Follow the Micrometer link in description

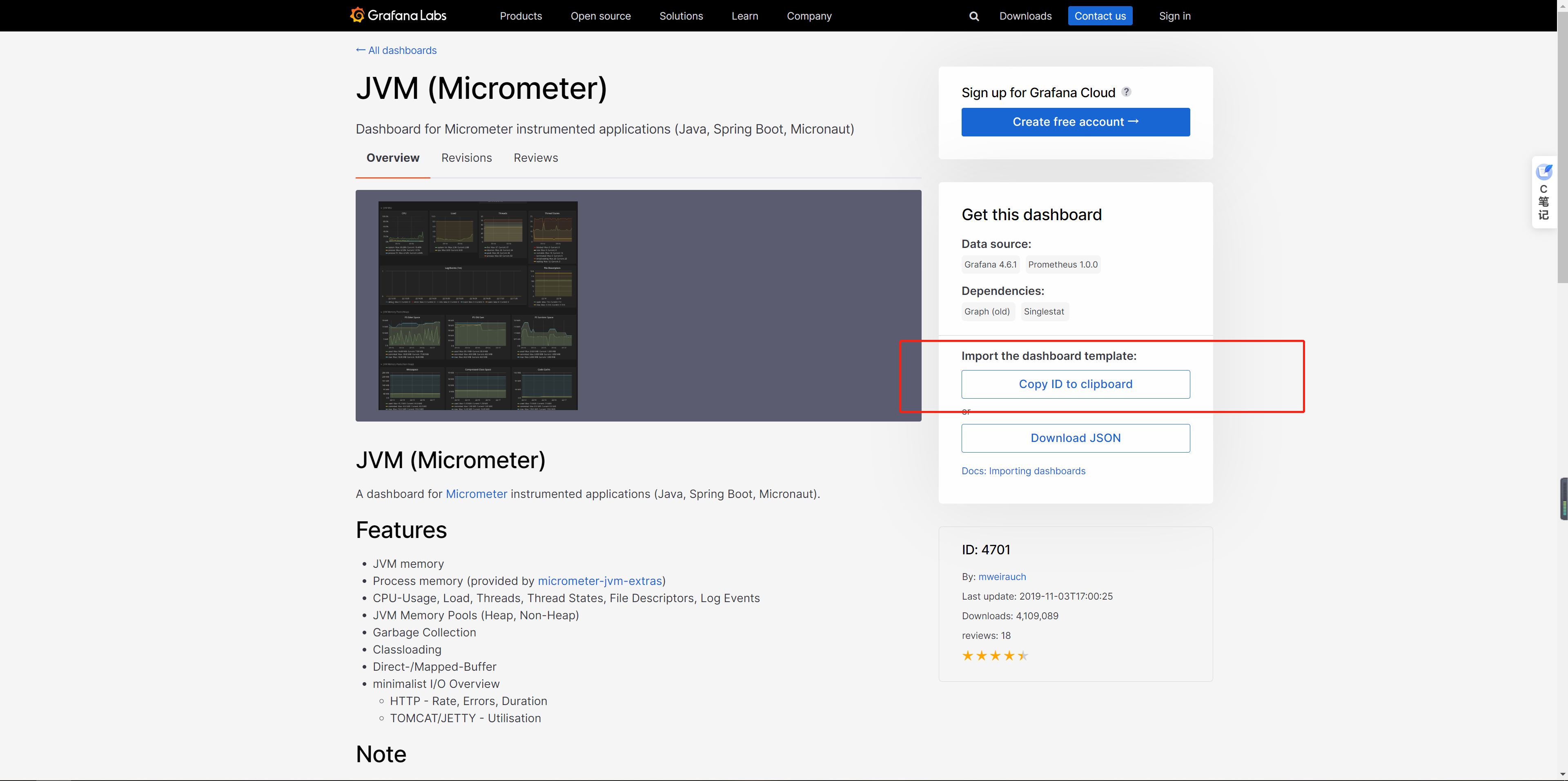tap(476, 494)
